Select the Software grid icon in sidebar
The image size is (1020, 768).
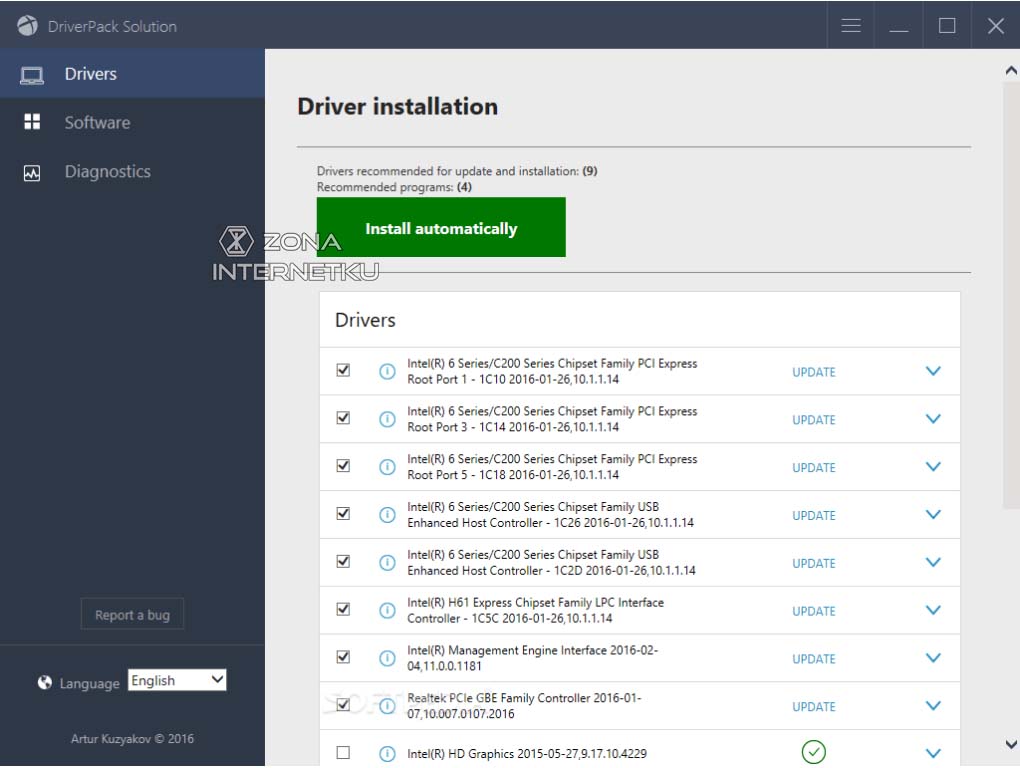(x=34, y=122)
